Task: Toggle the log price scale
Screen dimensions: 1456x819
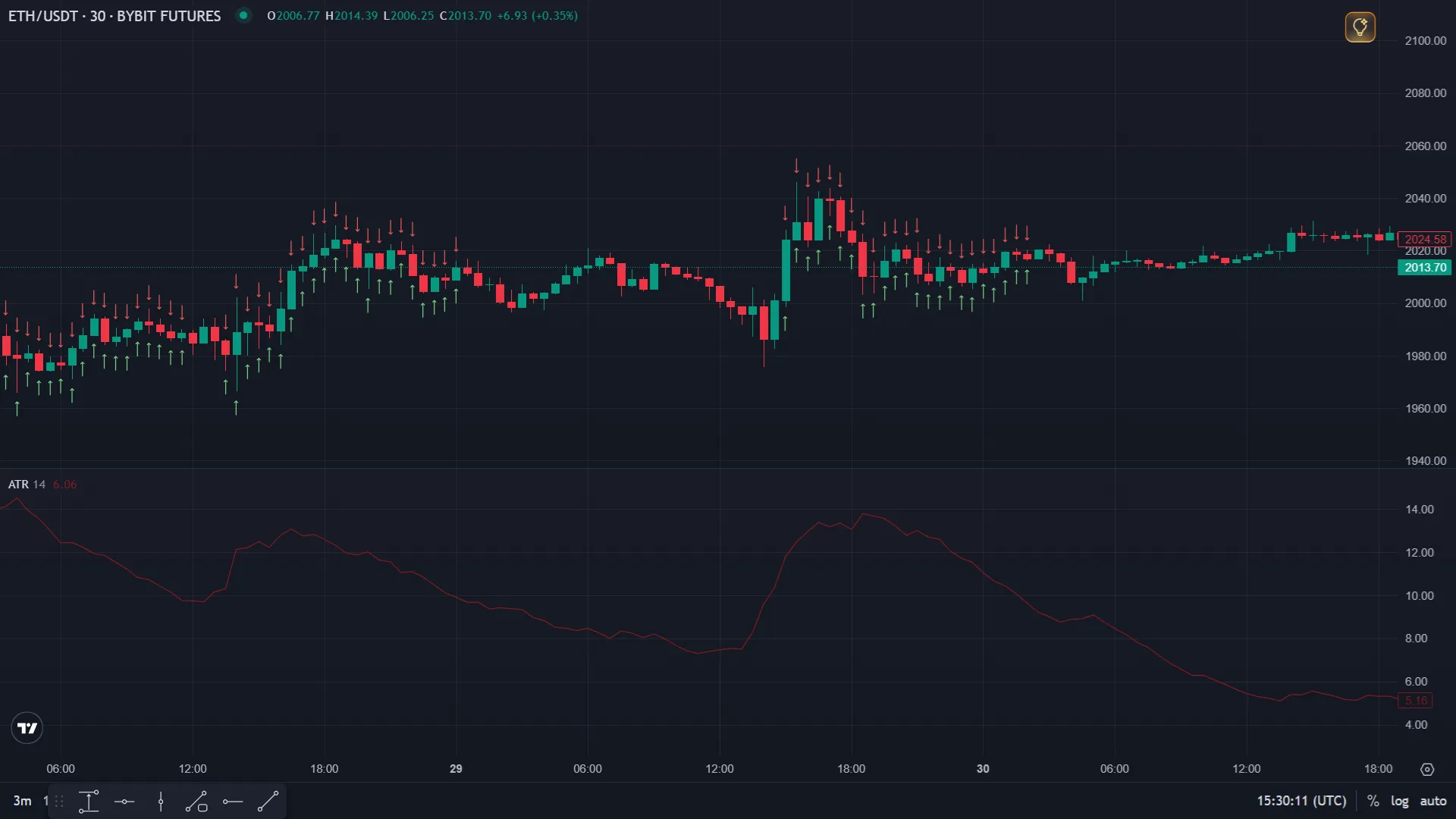Action: pyautogui.click(x=1399, y=801)
